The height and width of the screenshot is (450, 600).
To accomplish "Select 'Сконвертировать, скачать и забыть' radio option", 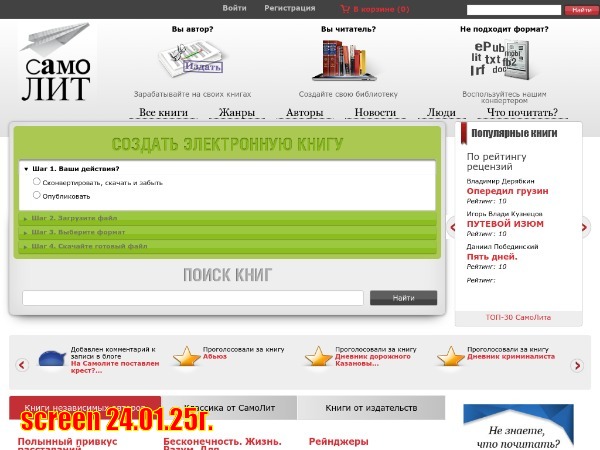I will (37, 182).
